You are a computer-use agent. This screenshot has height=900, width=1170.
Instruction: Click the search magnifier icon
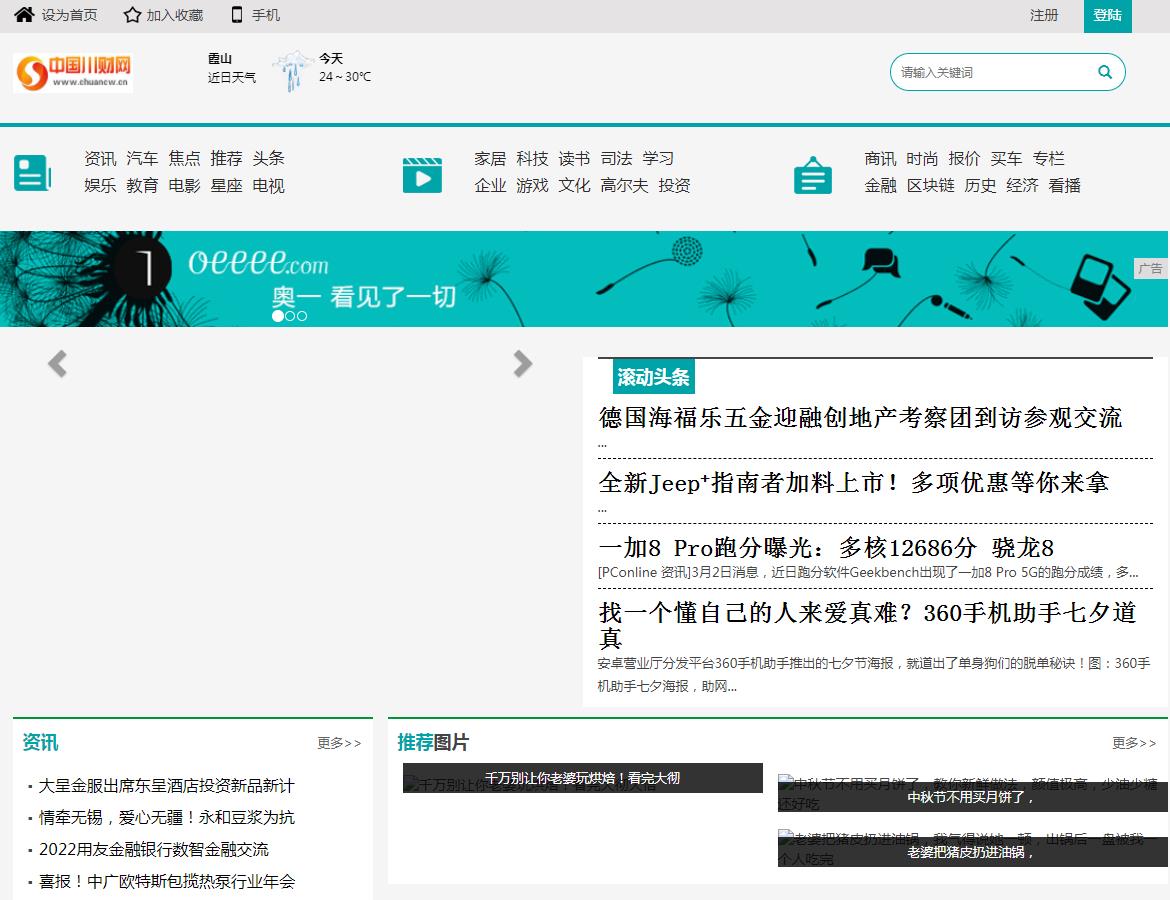pyautogui.click(x=1104, y=72)
